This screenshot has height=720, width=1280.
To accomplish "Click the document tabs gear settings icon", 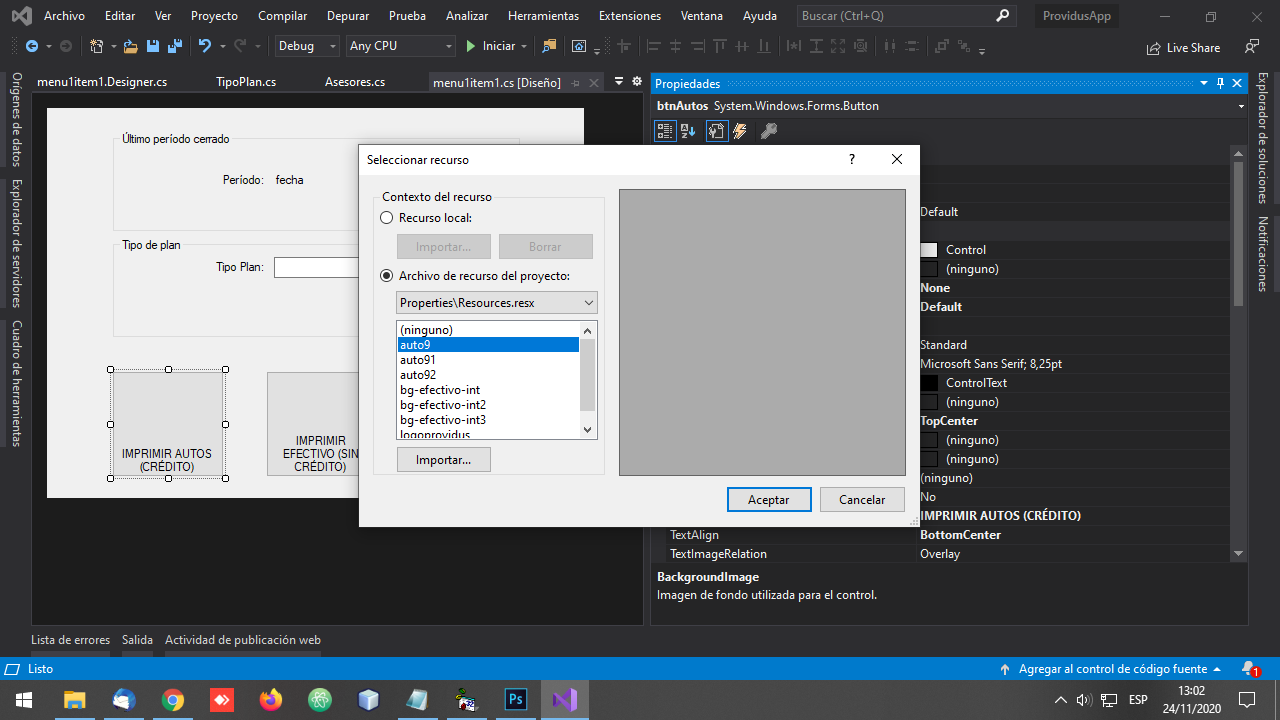I will (x=637, y=82).
